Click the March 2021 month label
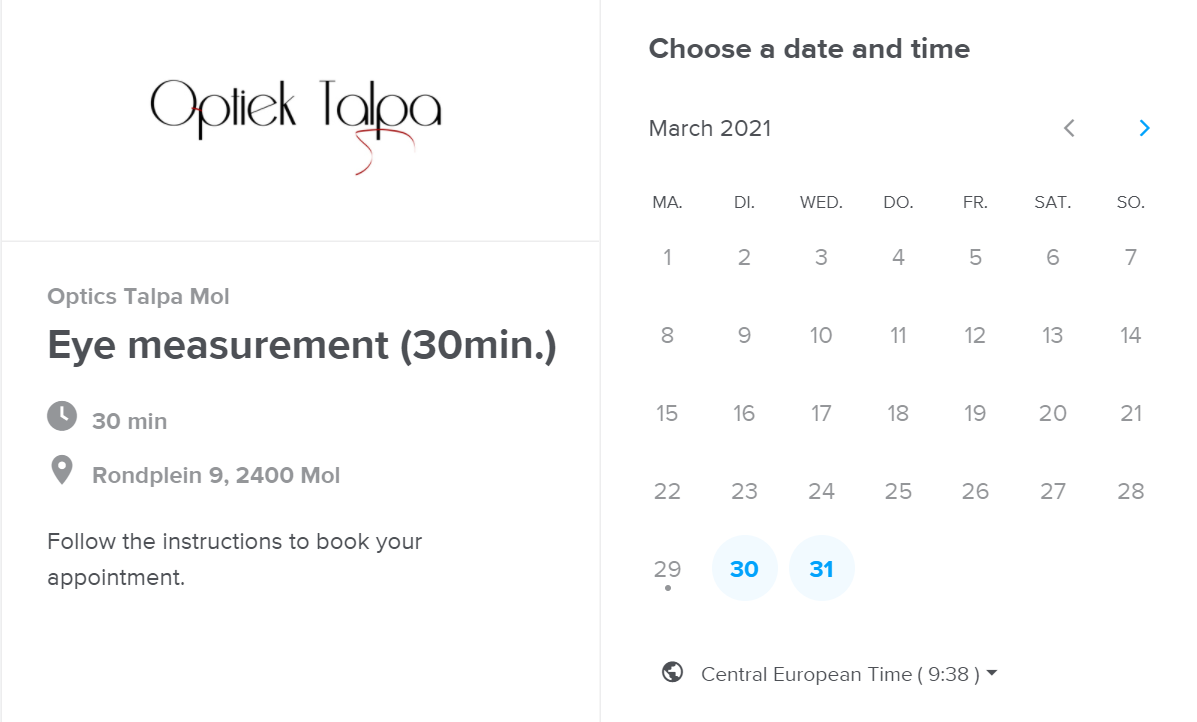This screenshot has width=1197, height=722. click(x=710, y=128)
